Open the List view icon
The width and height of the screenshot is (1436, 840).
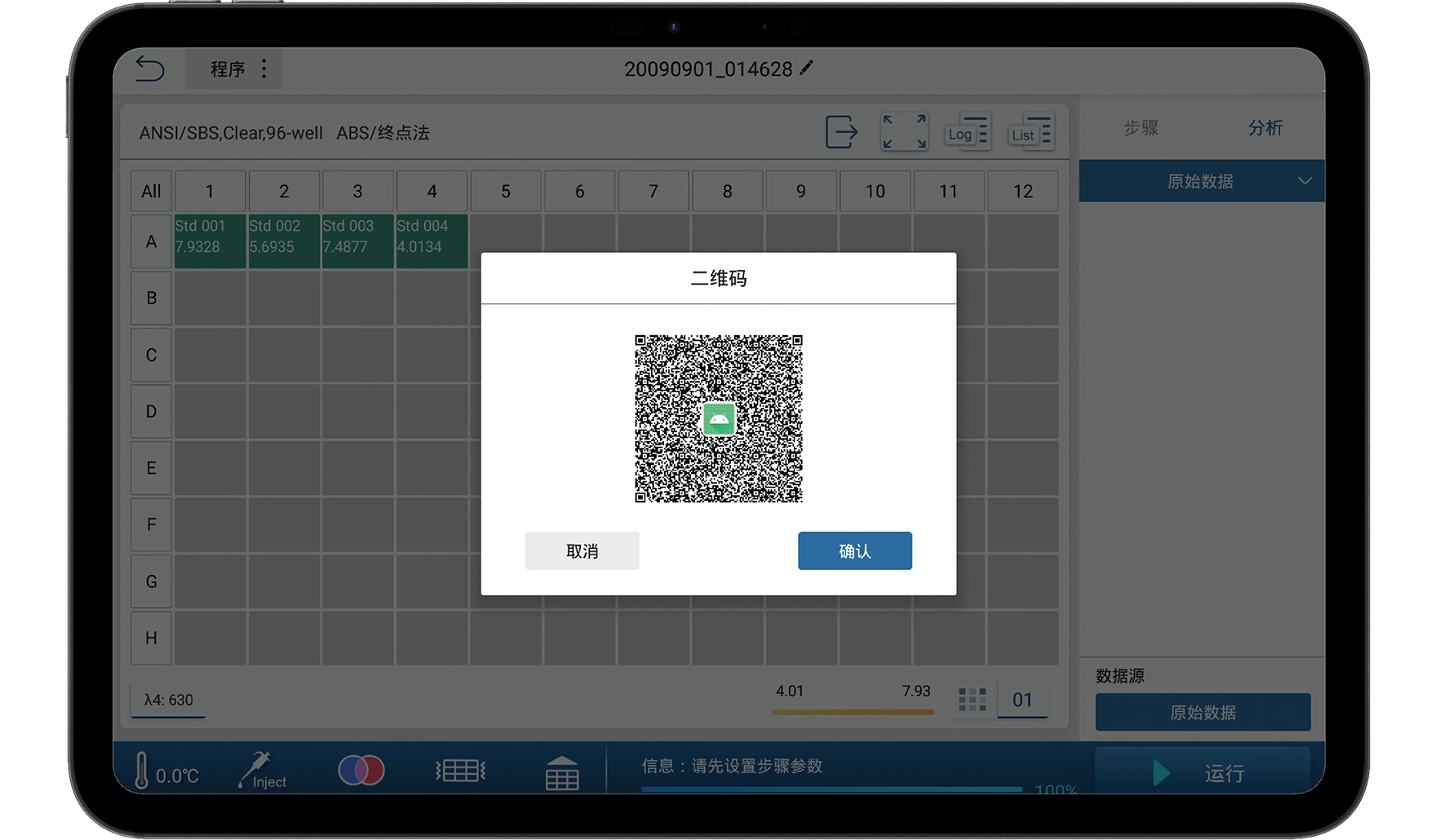point(1030,132)
